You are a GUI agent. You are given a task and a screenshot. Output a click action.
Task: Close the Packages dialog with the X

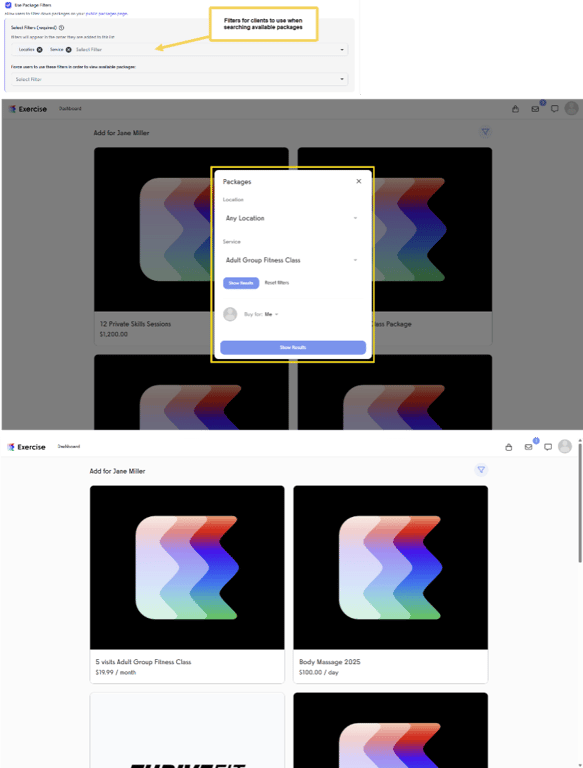pyautogui.click(x=359, y=181)
